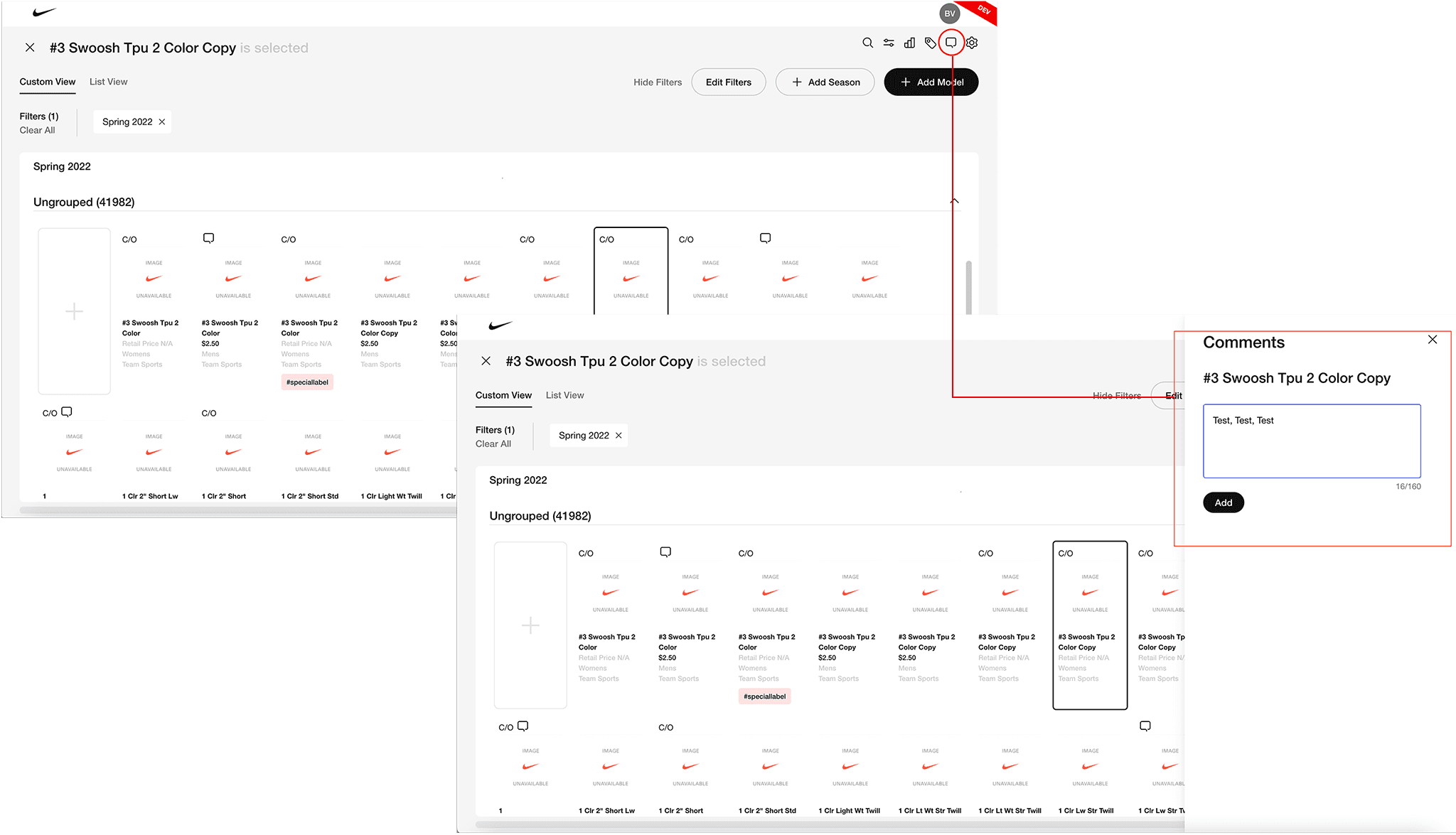Click Add button in Comments panel
Viewport: 1456px width, 835px height.
[x=1223, y=502]
